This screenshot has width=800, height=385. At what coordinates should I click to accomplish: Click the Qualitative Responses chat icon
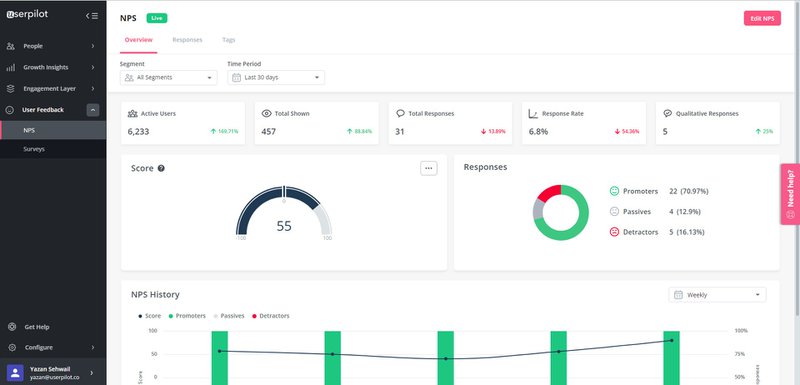667,114
